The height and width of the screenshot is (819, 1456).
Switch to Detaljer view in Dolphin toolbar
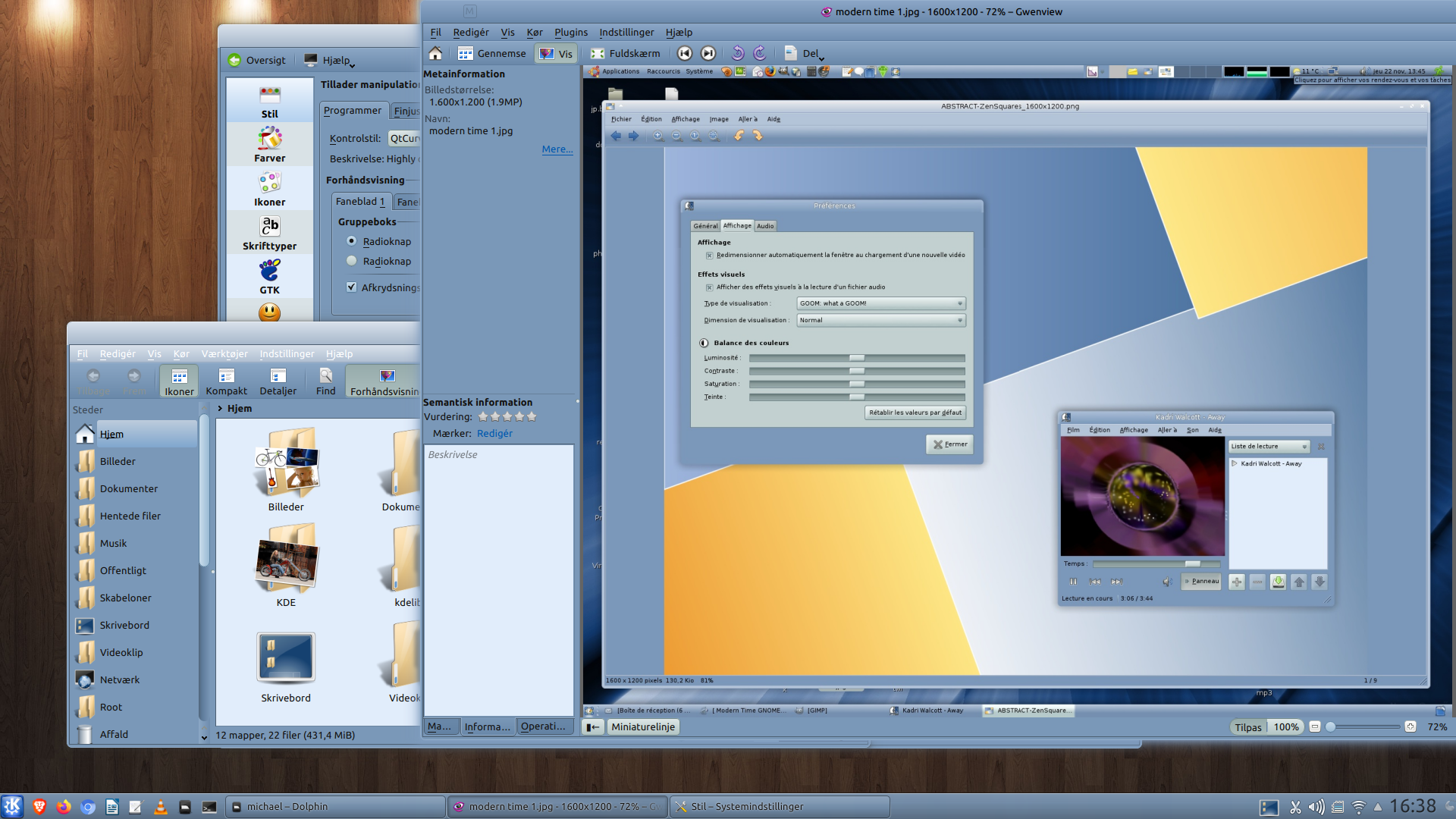click(278, 381)
